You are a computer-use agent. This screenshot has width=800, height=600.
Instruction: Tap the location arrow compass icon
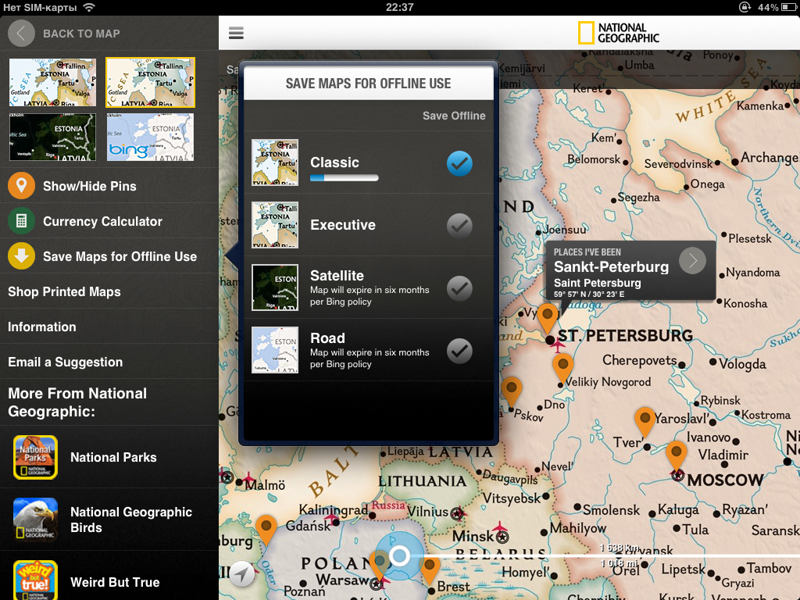242,575
